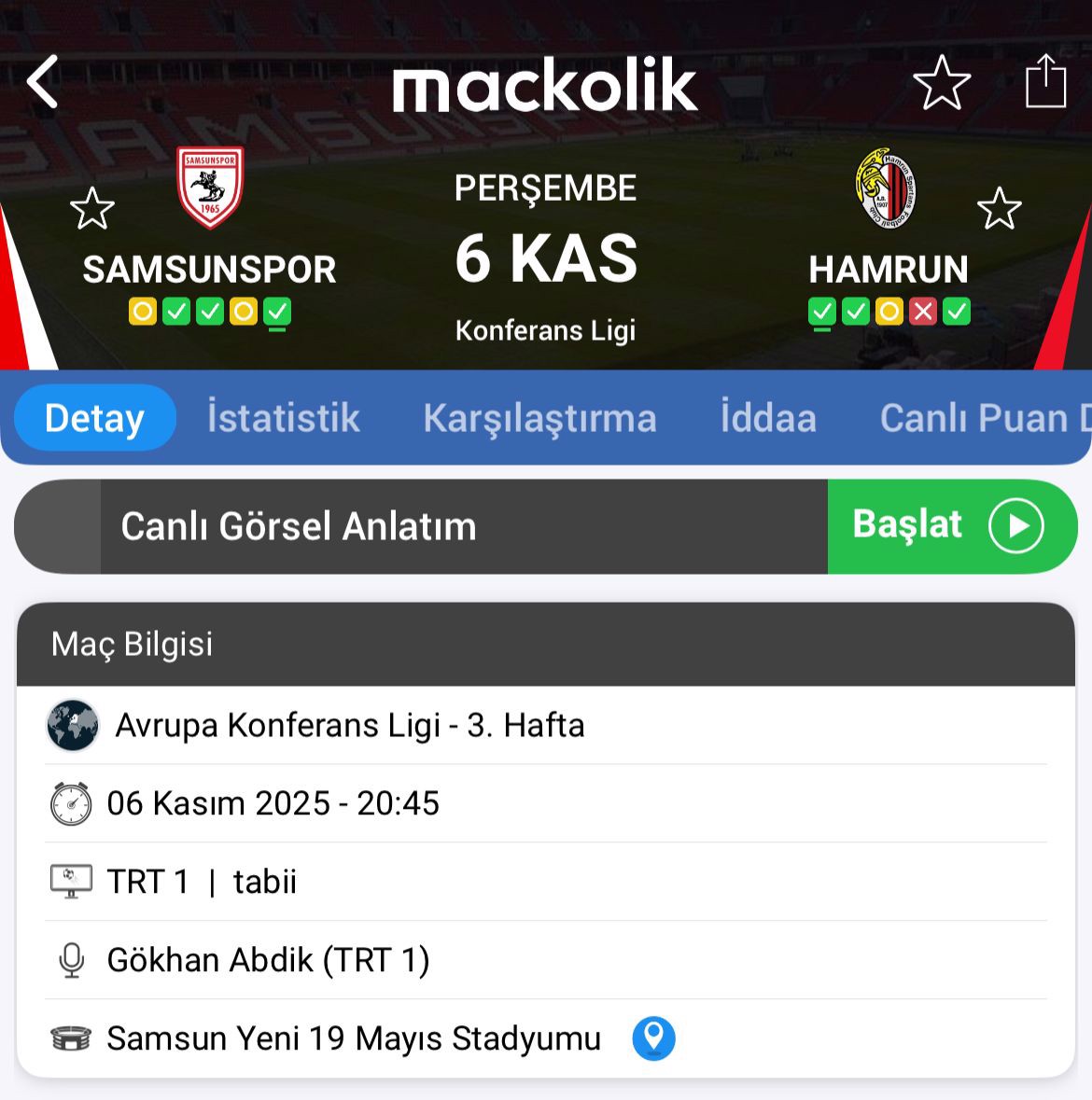Go back using the left arrow

[x=42, y=82]
